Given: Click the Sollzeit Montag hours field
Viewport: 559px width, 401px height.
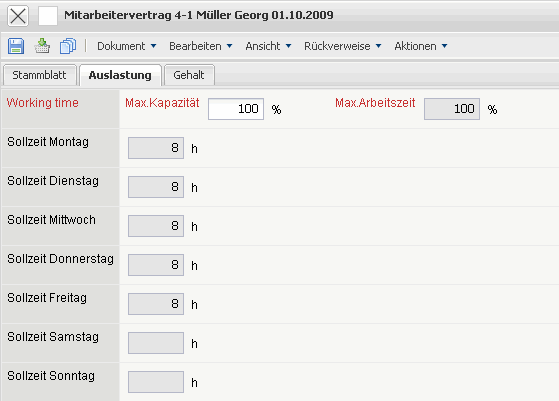Looking at the screenshot, I should pos(156,148).
